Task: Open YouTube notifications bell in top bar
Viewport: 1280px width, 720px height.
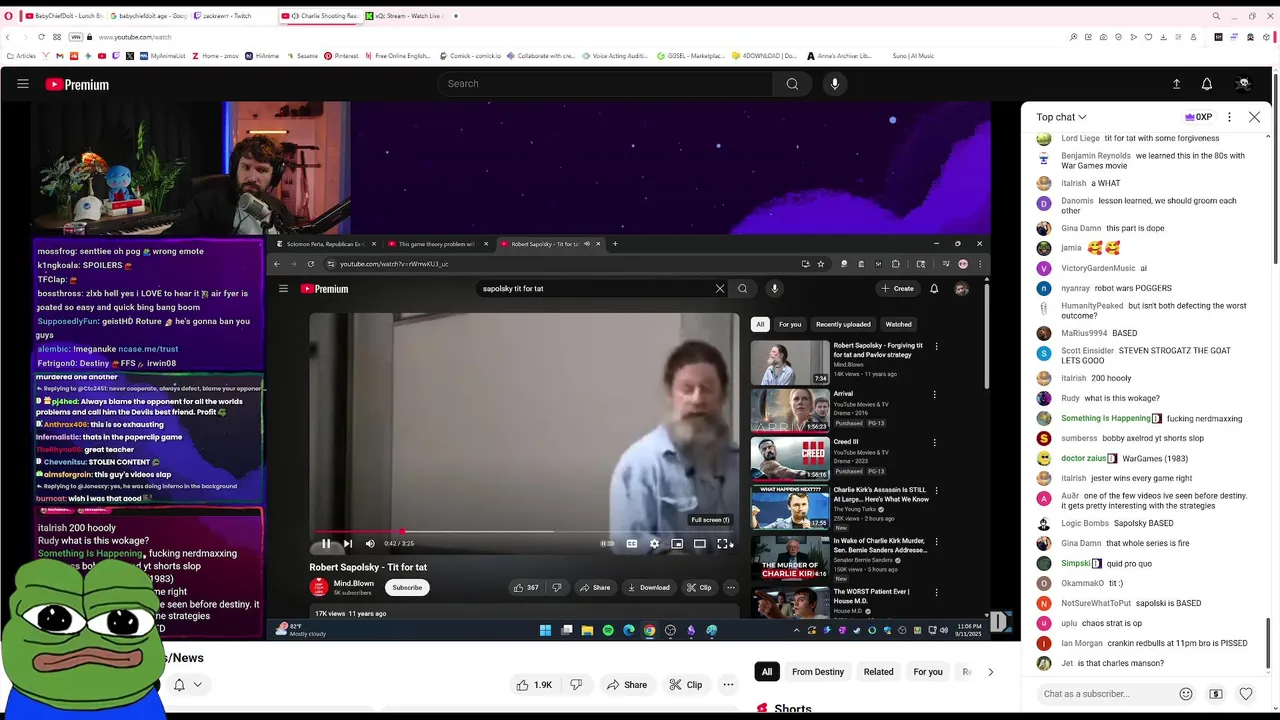Action: (1207, 84)
